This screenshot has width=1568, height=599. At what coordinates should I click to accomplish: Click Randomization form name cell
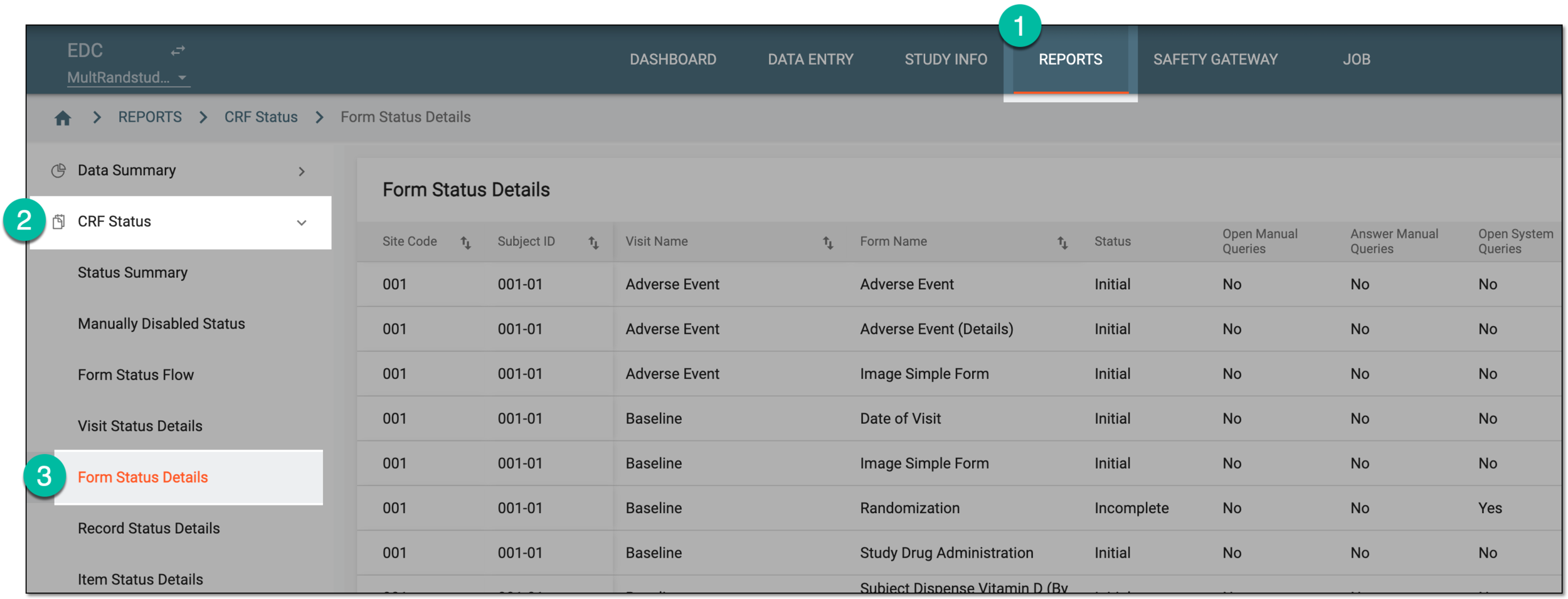(909, 508)
